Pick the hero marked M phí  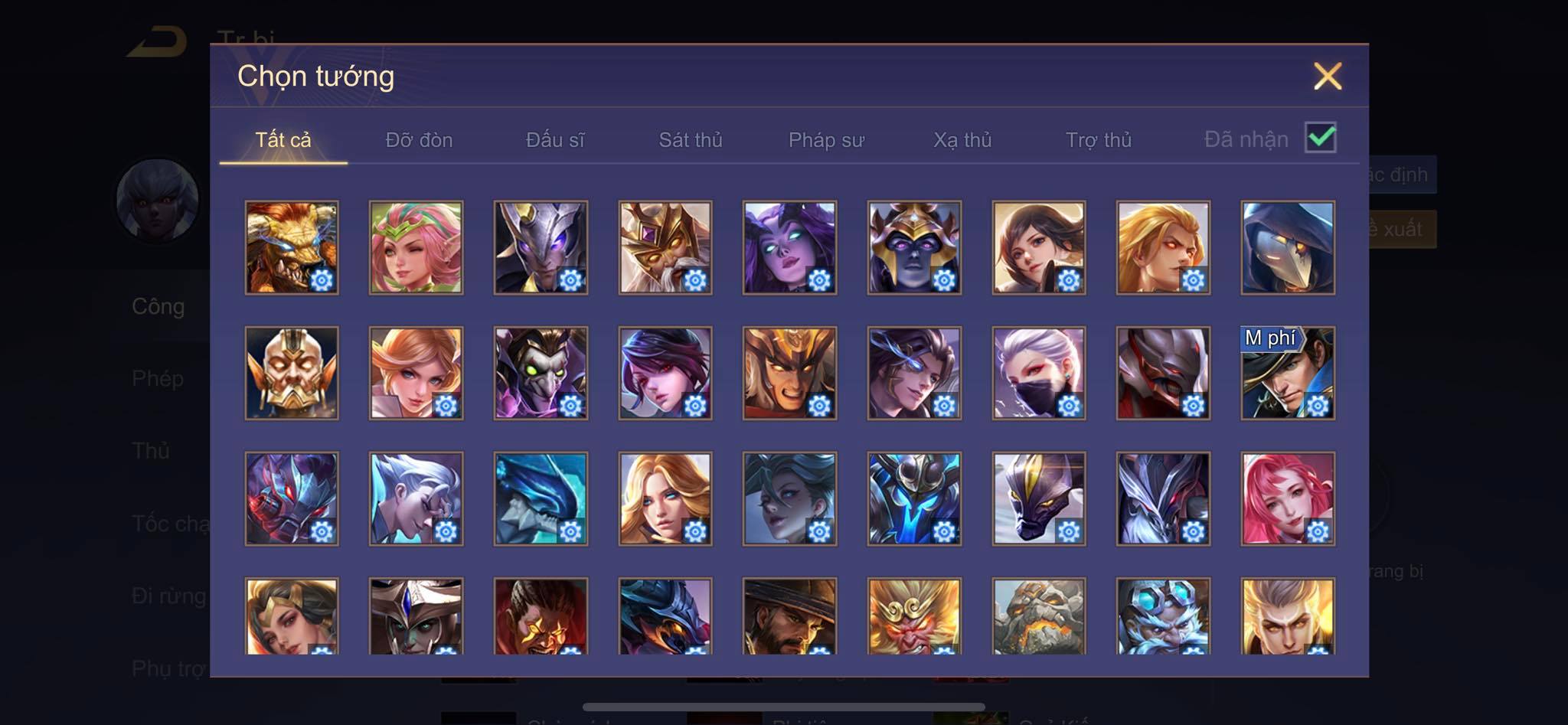[x=1288, y=373]
